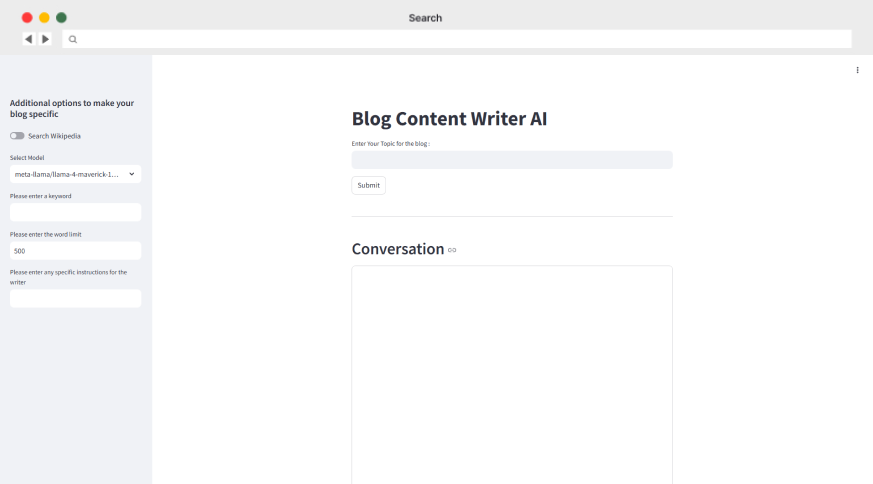Close the window with the red button

point(27,18)
